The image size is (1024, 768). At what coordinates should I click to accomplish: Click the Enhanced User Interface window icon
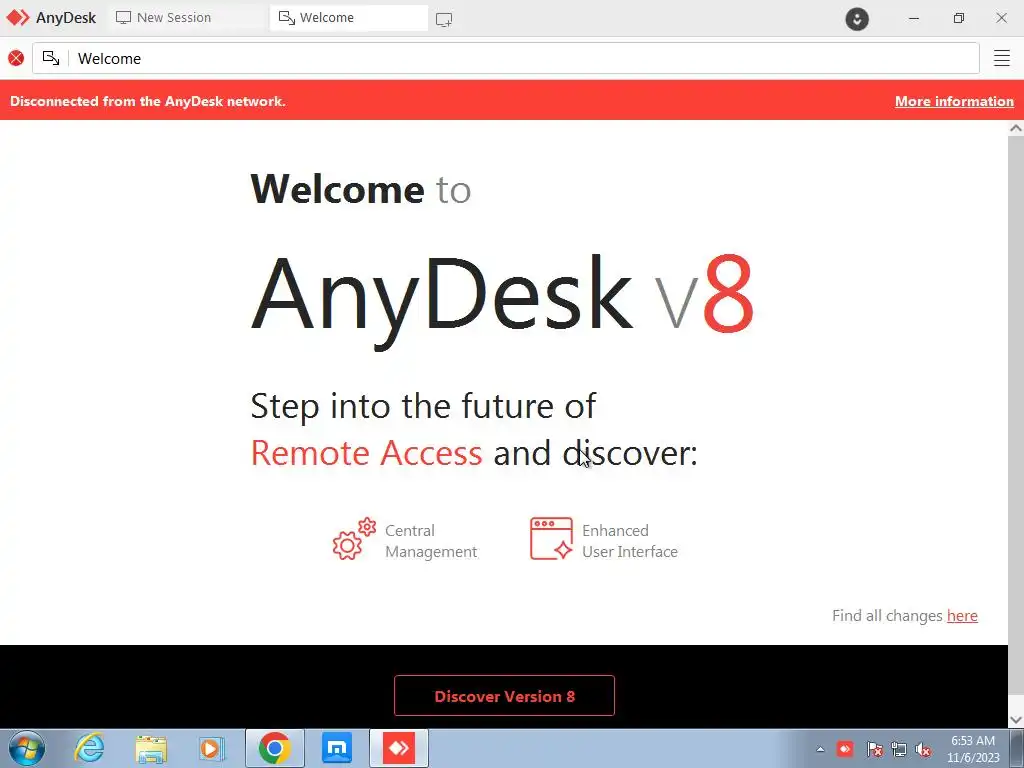[551, 539]
